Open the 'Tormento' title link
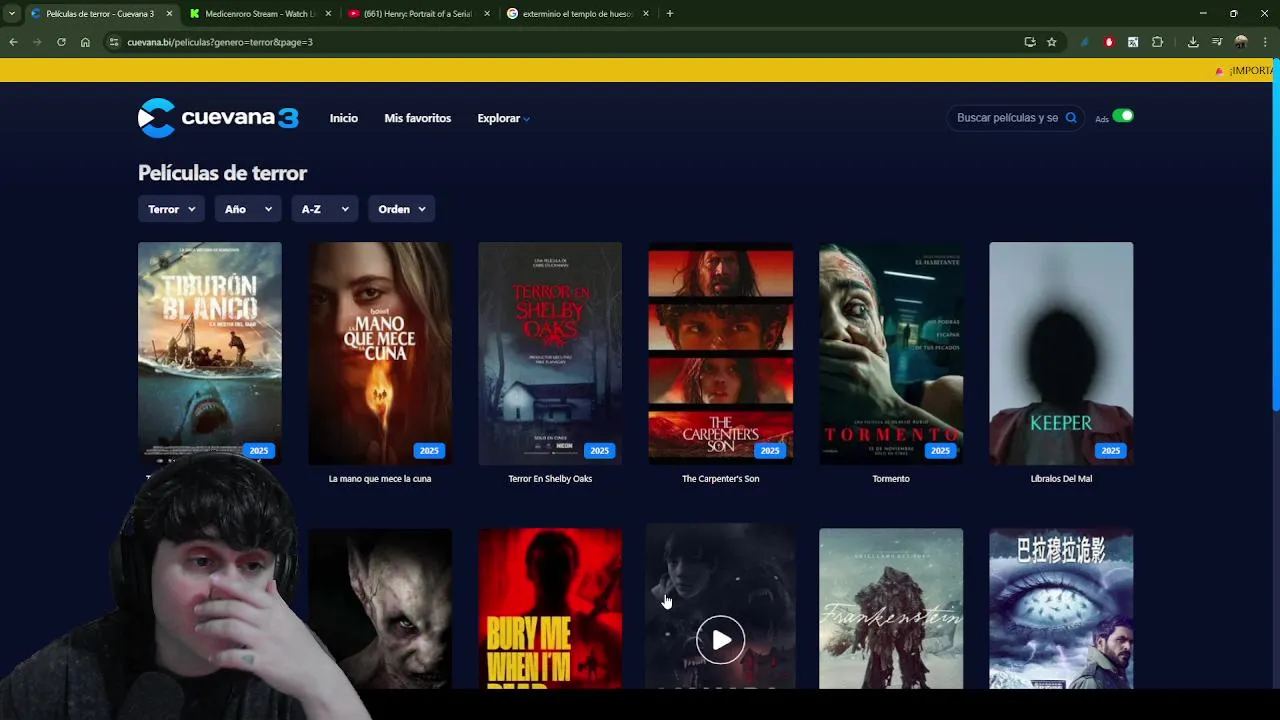Image resolution: width=1280 pixels, height=720 pixels. [891, 479]
